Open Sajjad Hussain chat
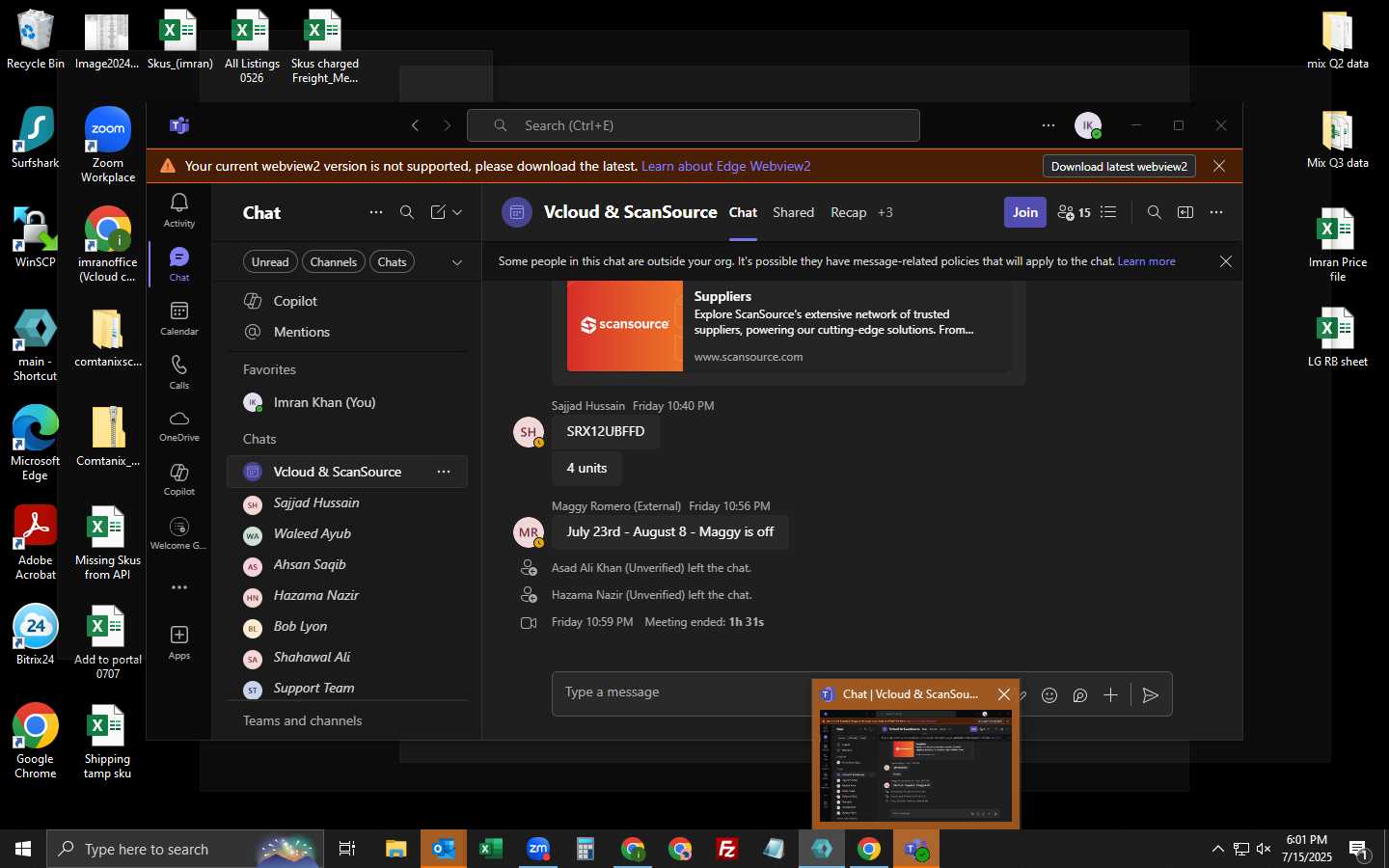This screenshot has width=1389, height=868. click(347, 502)
